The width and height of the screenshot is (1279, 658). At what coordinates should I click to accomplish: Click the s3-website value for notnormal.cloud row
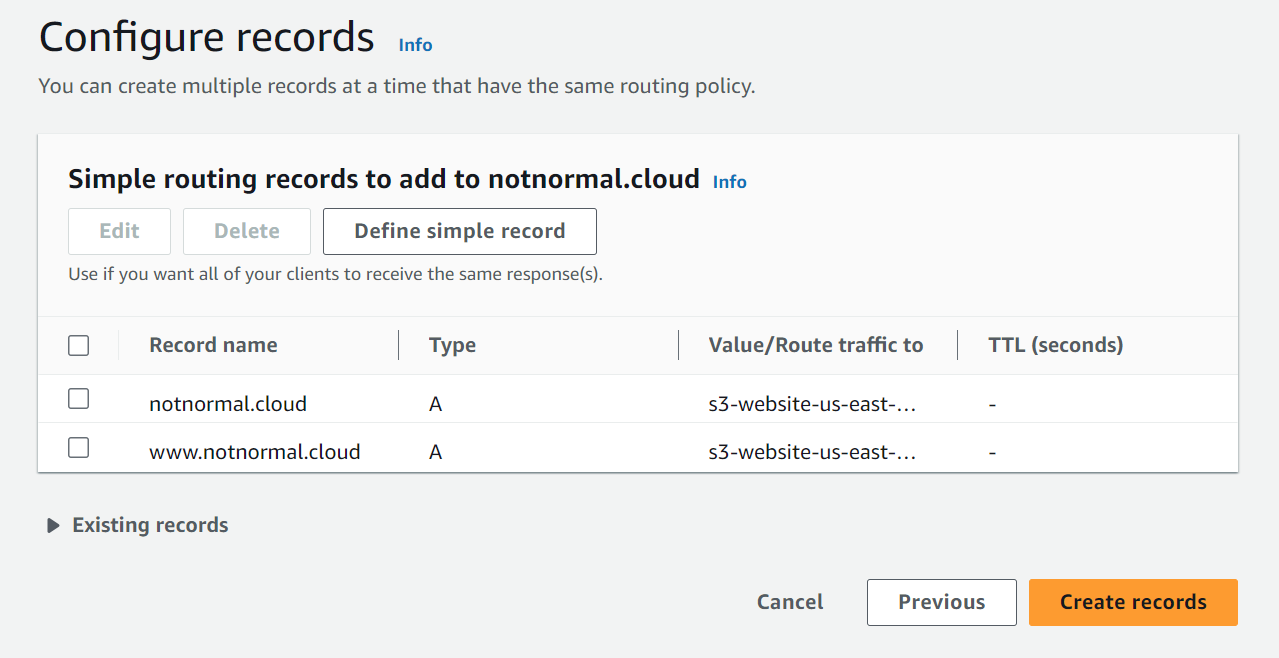[x=812, y=404]
